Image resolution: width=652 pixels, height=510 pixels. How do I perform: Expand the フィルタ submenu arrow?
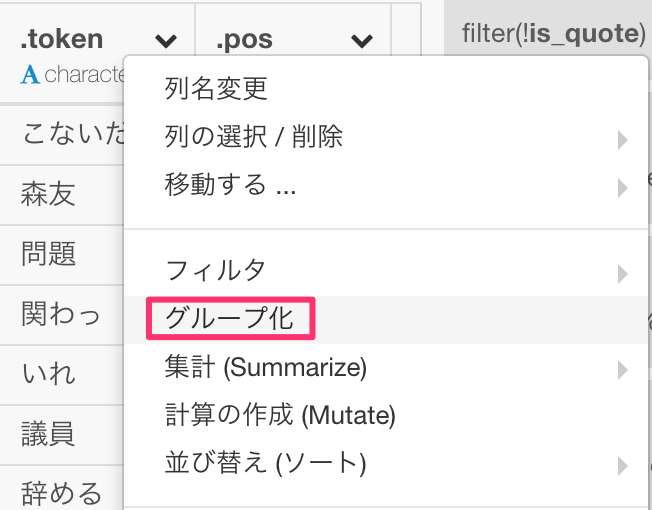[x=622, y=274]
